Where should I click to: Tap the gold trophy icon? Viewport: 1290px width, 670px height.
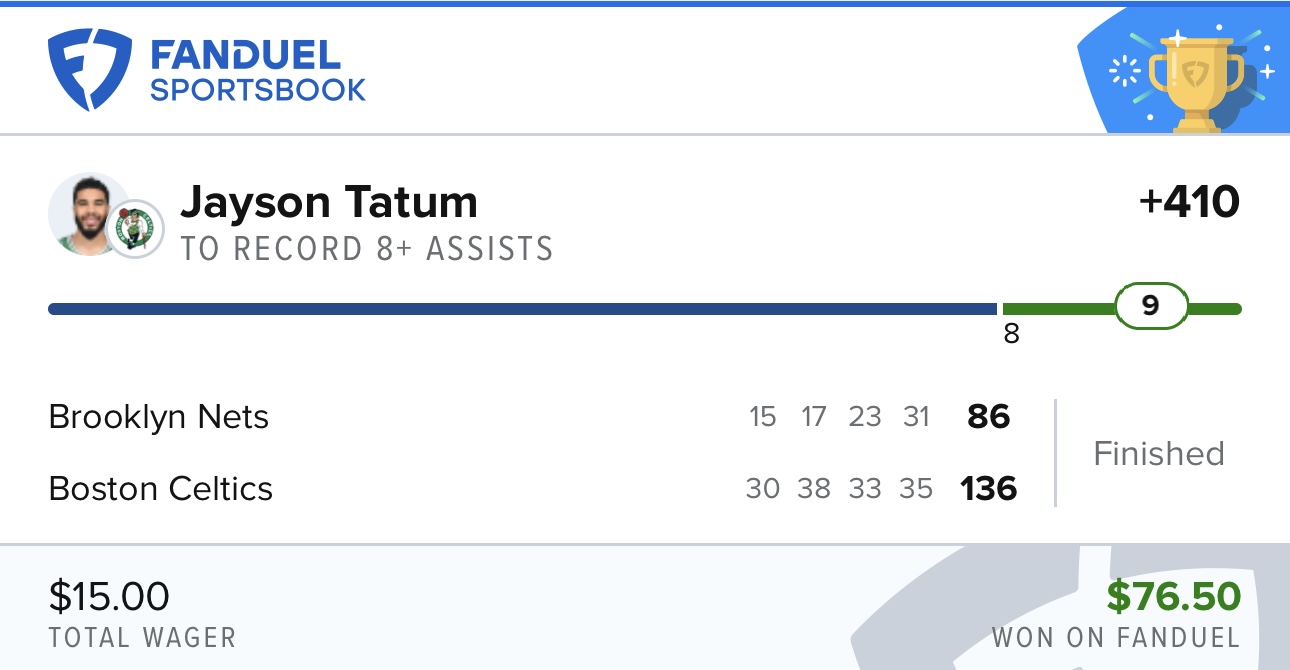click(1195, 78)
